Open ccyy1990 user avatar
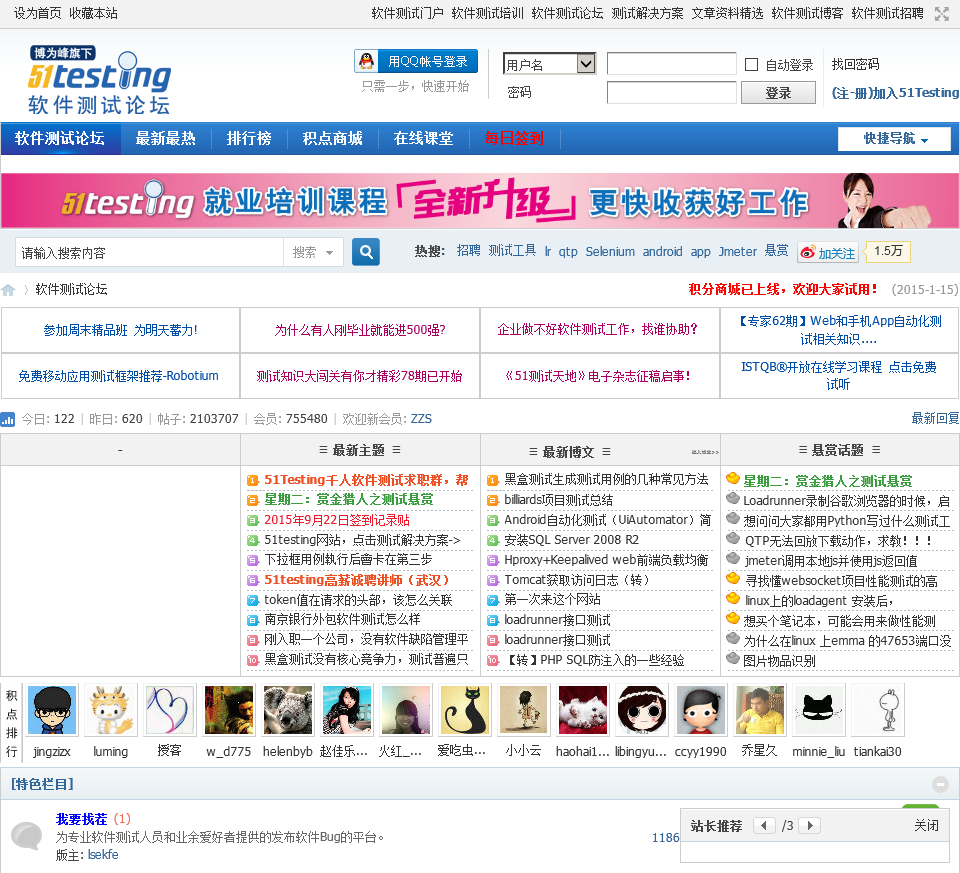Viewport: 960px width, 873px height. [700, 710]
